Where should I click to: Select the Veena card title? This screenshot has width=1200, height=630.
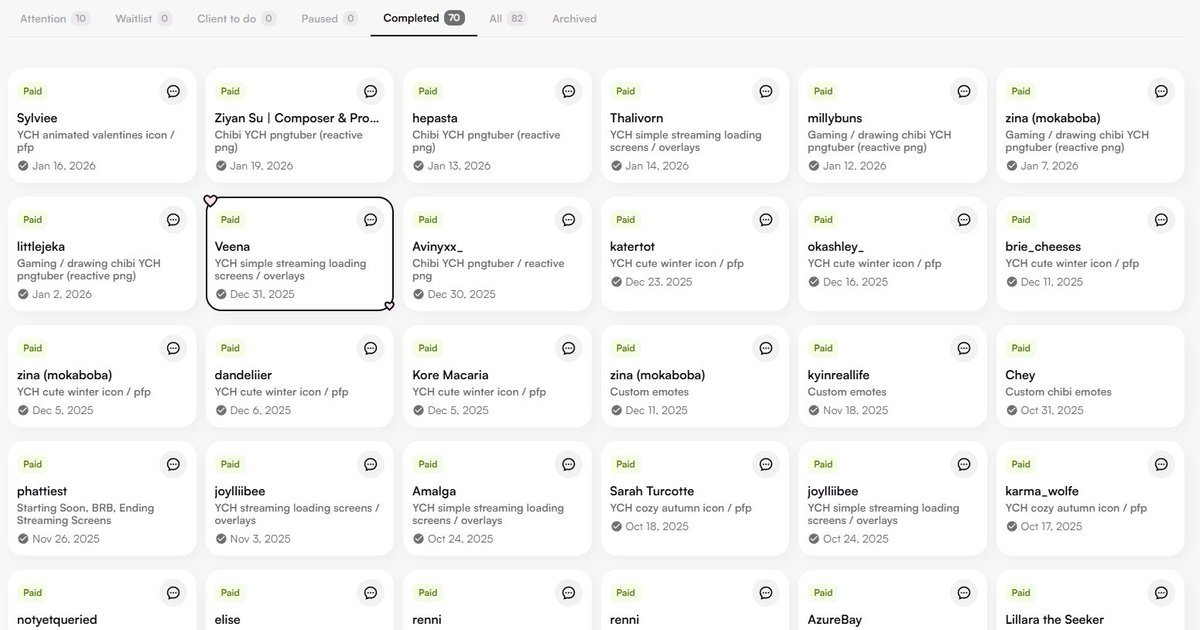[232, 246]
